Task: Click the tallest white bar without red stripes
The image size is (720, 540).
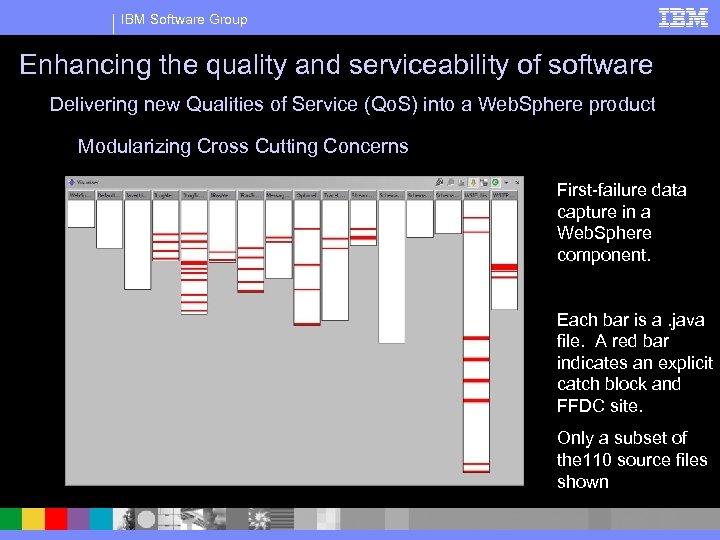Action: [x=392, y=271]
